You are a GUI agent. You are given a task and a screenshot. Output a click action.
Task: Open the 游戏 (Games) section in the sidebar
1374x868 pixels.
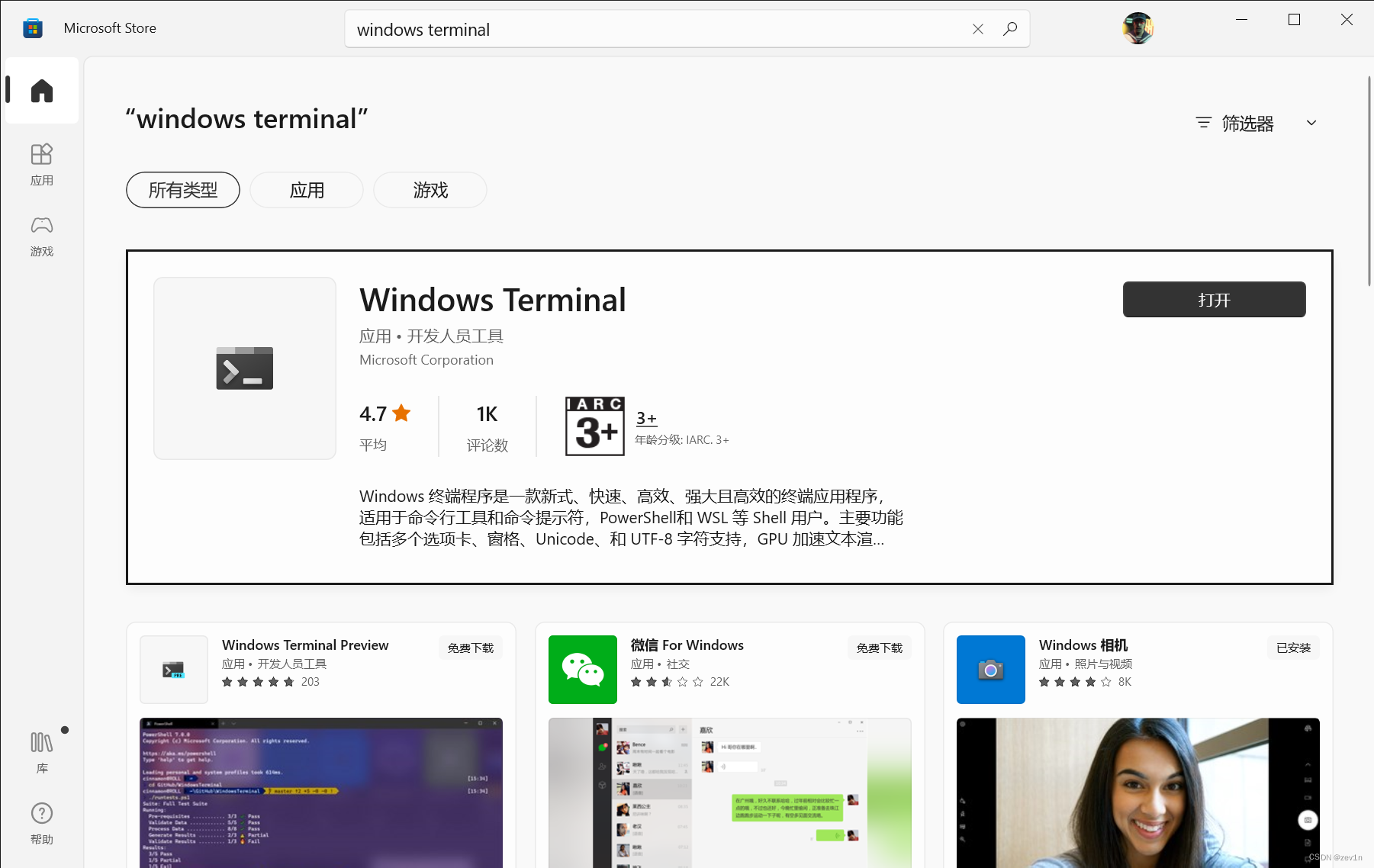pos(42,235)
